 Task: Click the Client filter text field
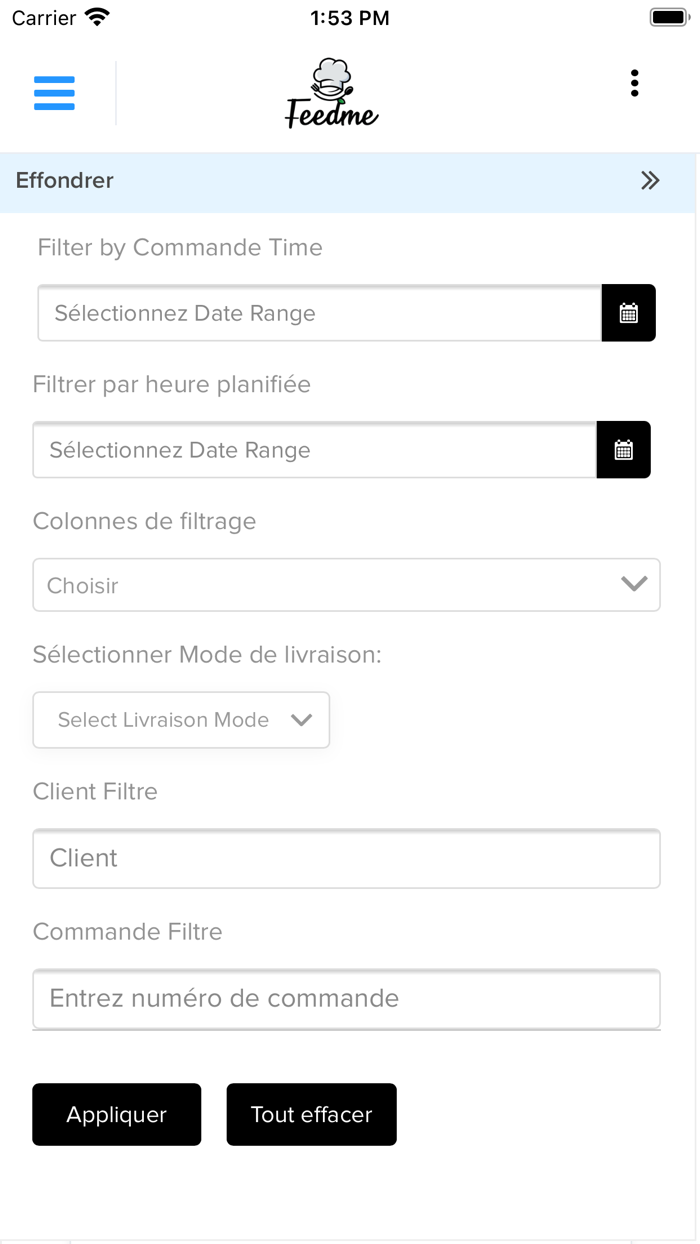(x=346, y=858)
